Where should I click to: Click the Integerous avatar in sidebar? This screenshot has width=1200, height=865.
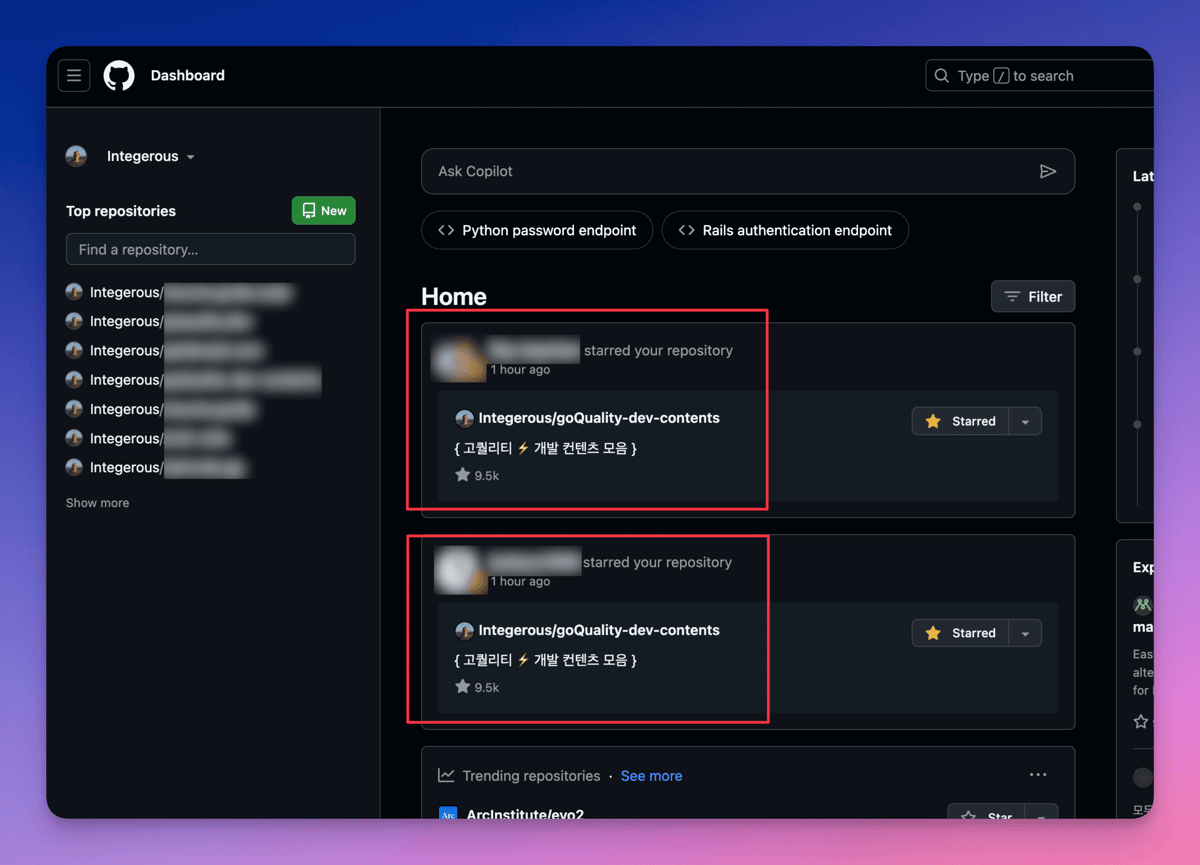76,157
